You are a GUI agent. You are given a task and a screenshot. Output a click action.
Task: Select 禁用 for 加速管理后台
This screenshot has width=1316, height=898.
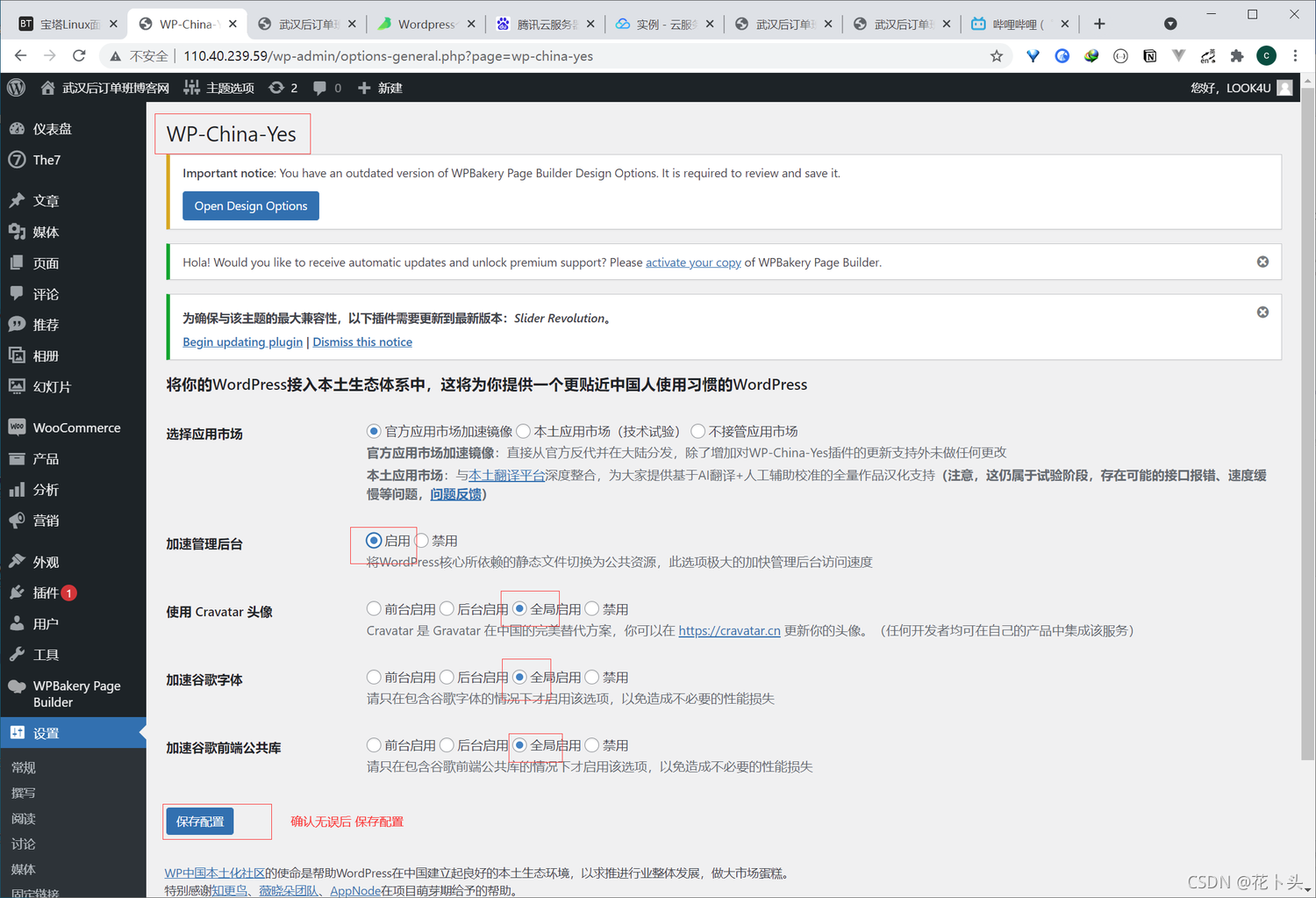tap(421, 541)
